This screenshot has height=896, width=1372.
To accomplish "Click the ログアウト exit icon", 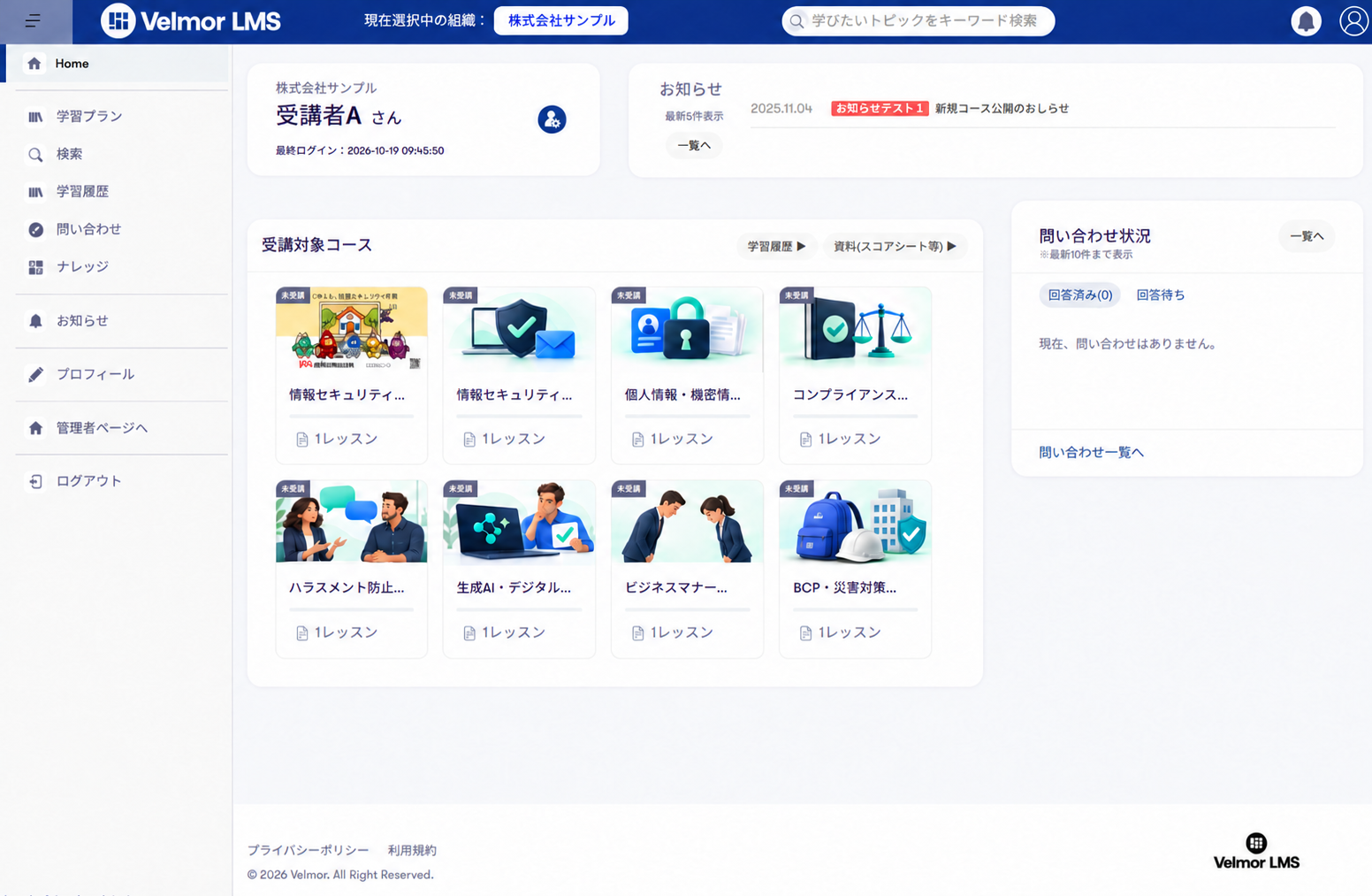I will coord(35,481).
